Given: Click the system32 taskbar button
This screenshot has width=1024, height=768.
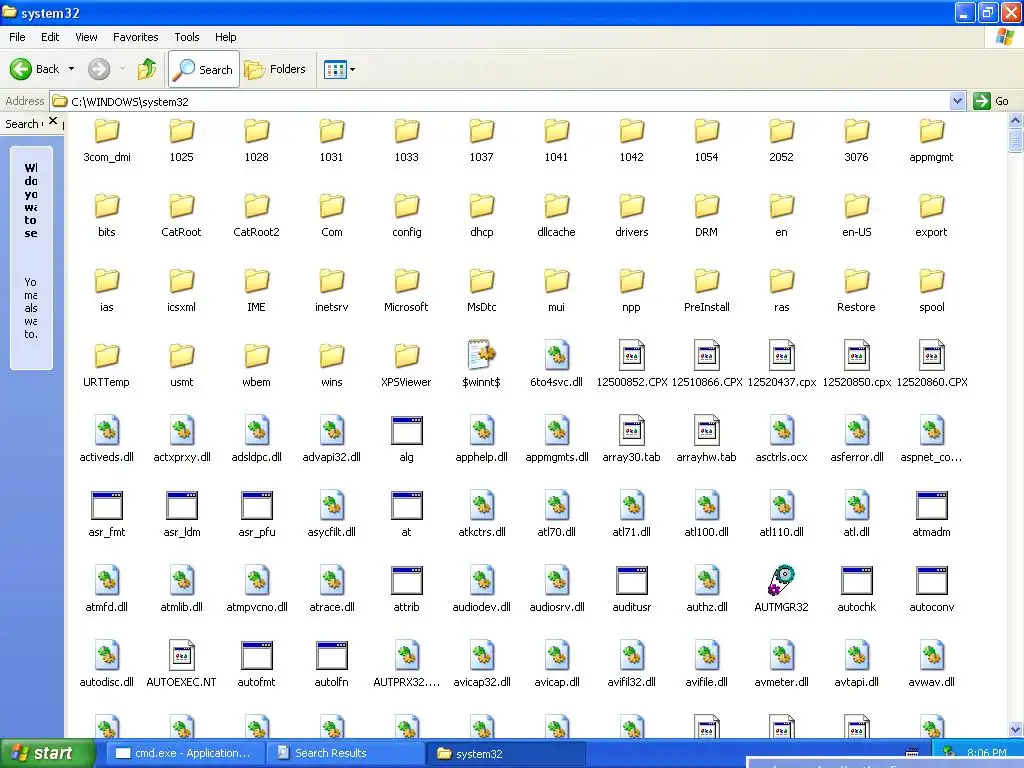Looking at the screenshot, I should tap(506, 754).
